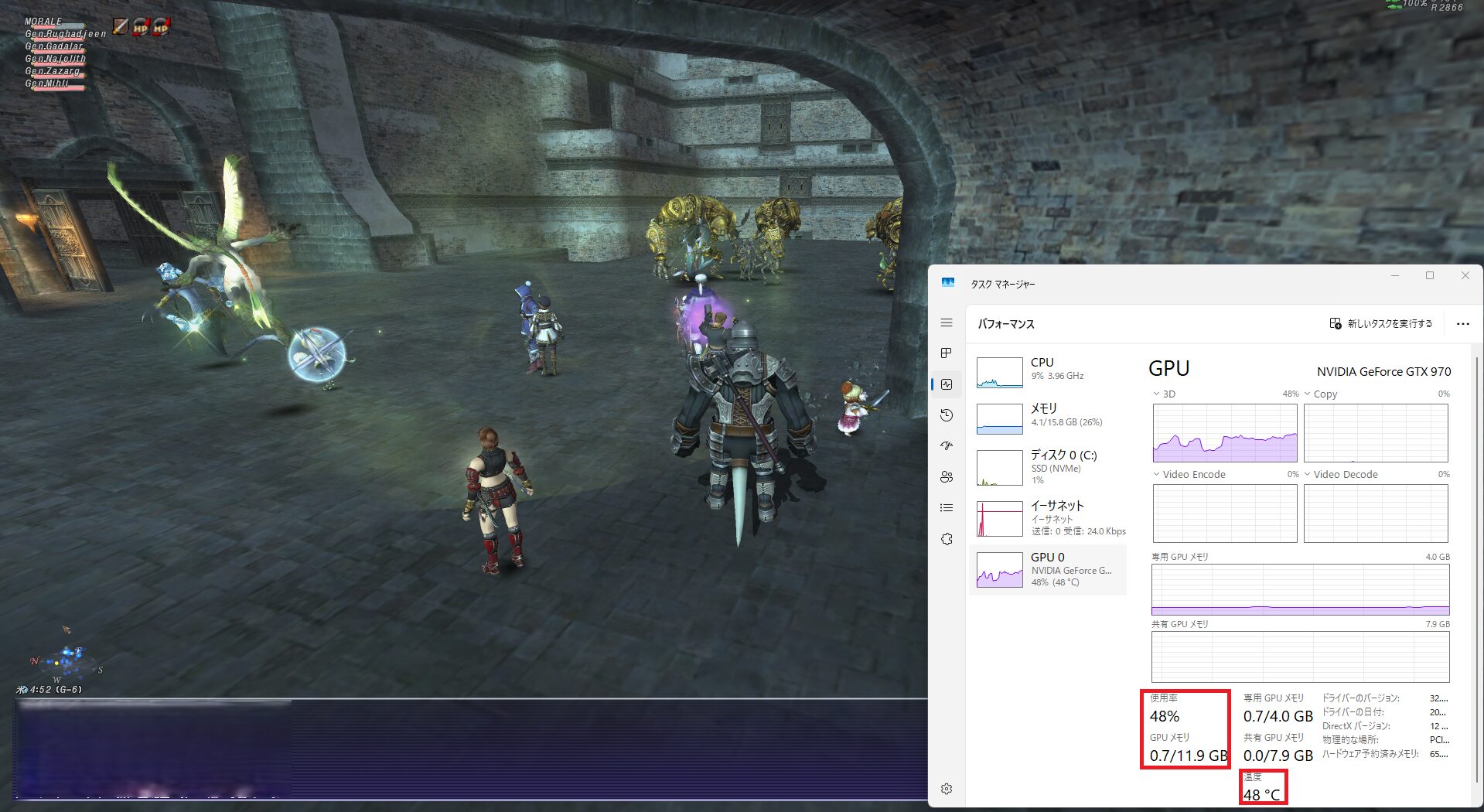The height and width of the screenshot is (812, 1484).
Task: Open the three-dot more options menu
Action: pyautogui.click(x=1462, y=324)
